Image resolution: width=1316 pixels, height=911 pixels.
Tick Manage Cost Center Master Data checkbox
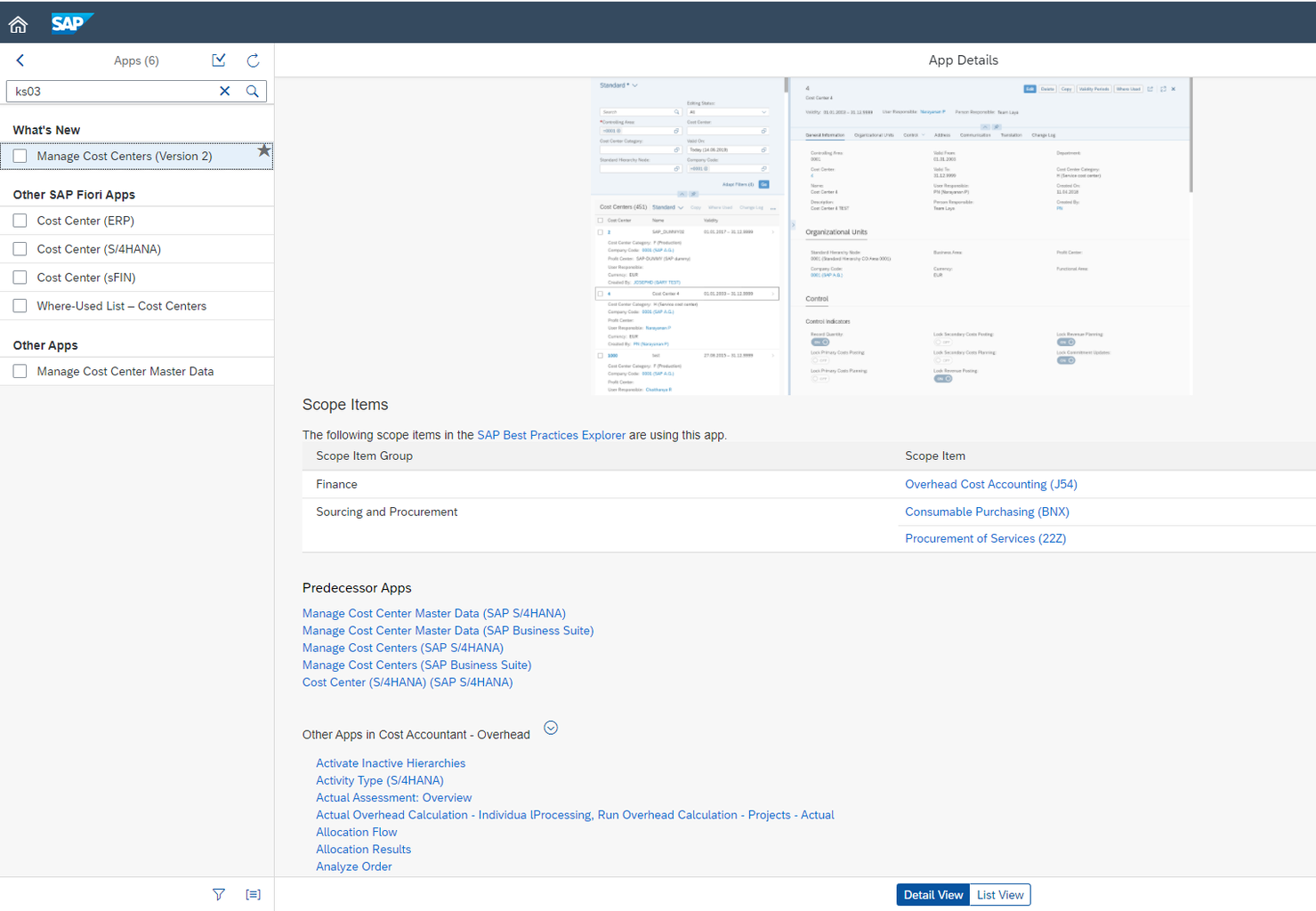tap(20, 371)
